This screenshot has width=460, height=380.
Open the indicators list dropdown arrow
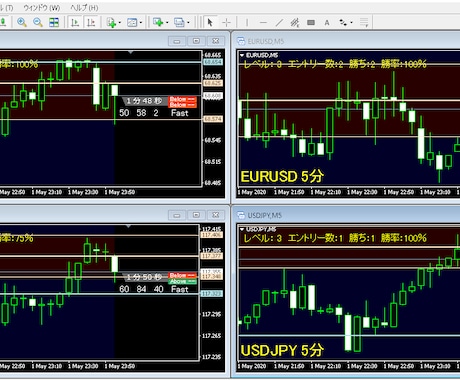pos(120,23)
